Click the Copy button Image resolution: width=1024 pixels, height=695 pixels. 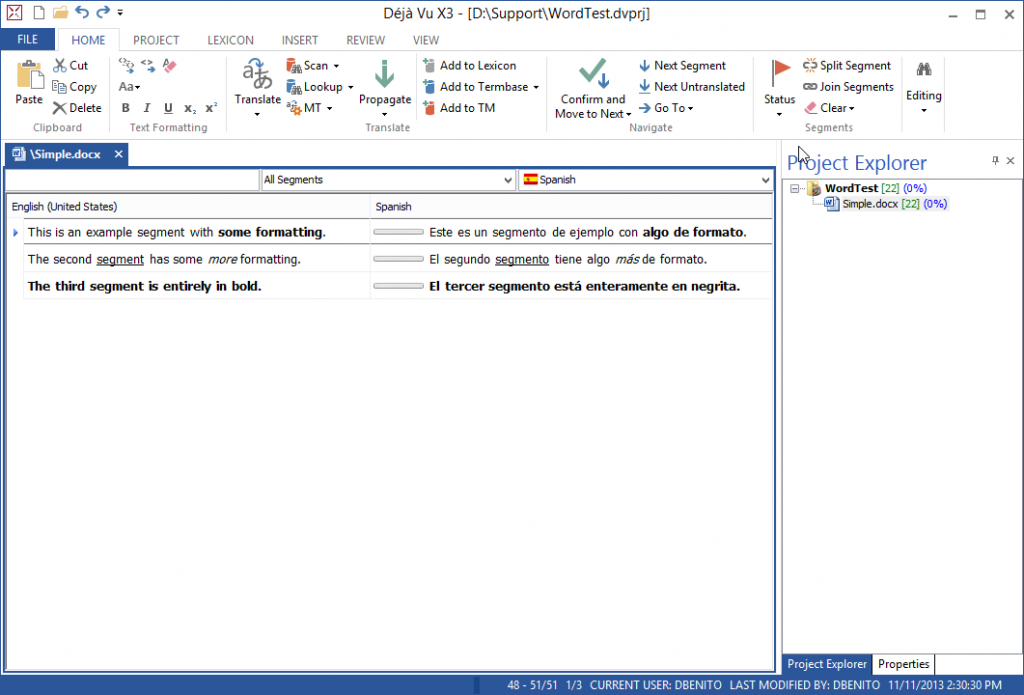(x=74, y=87)
